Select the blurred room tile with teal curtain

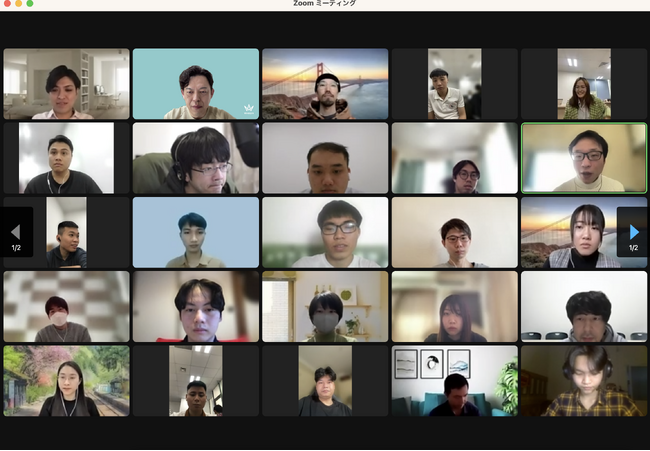coord(455,158)
